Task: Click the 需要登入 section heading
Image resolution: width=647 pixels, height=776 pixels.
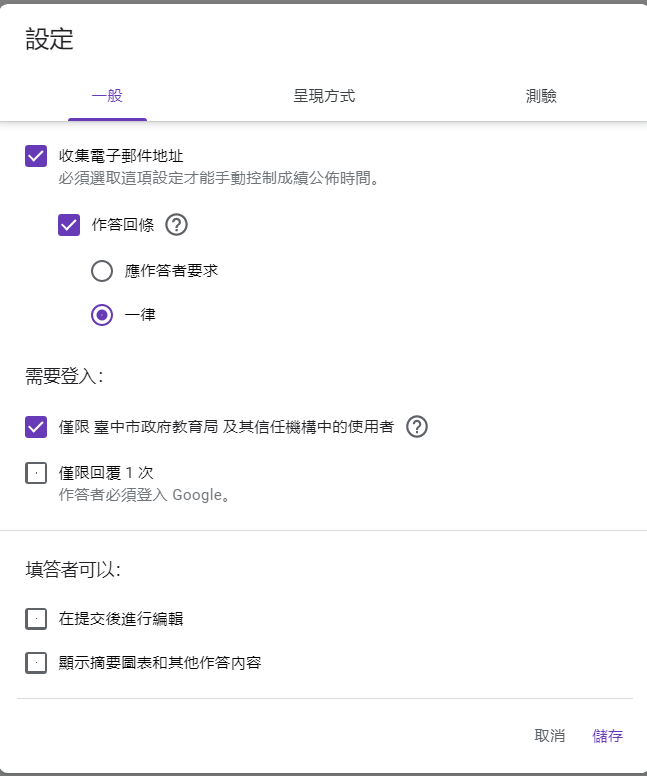Action: tap(64, 377)
